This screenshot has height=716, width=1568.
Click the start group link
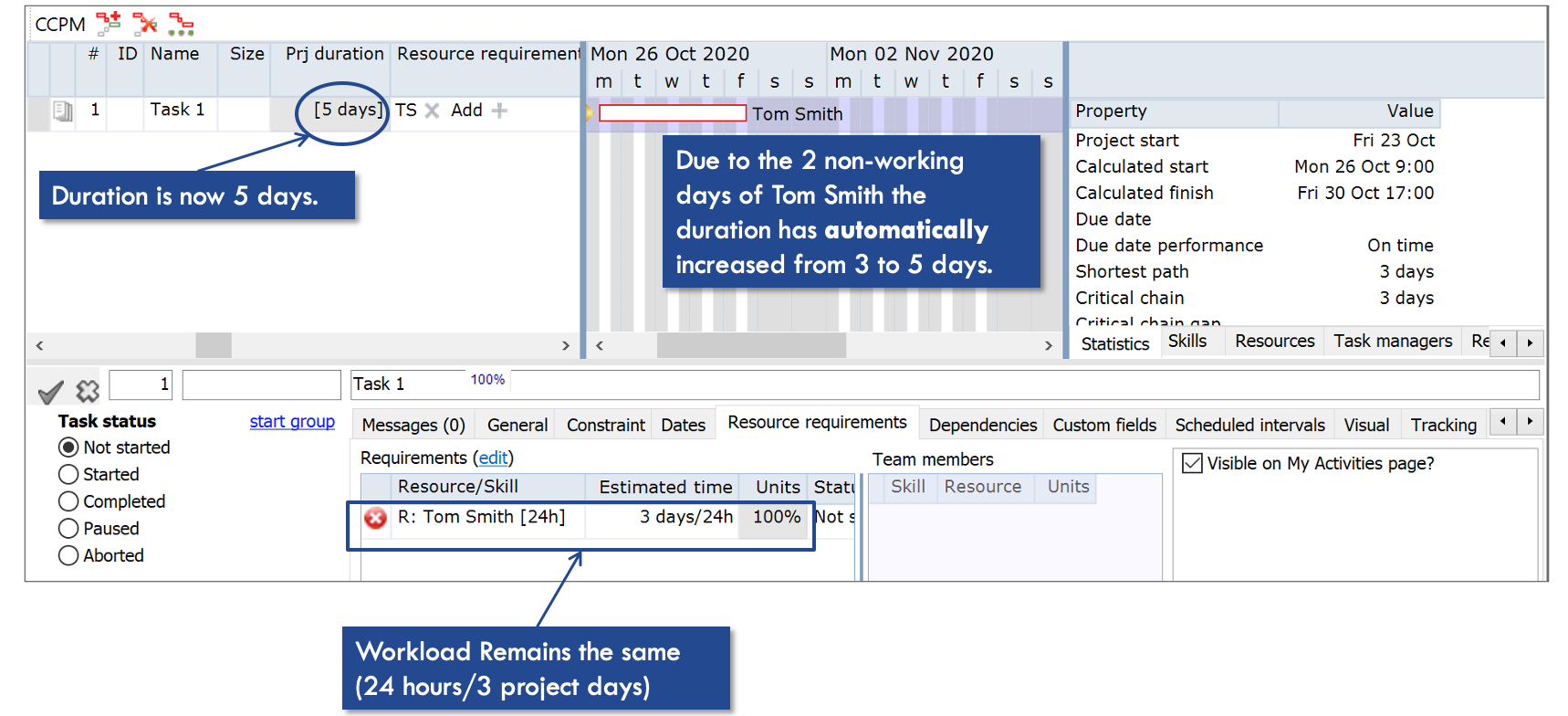[292, 421]
